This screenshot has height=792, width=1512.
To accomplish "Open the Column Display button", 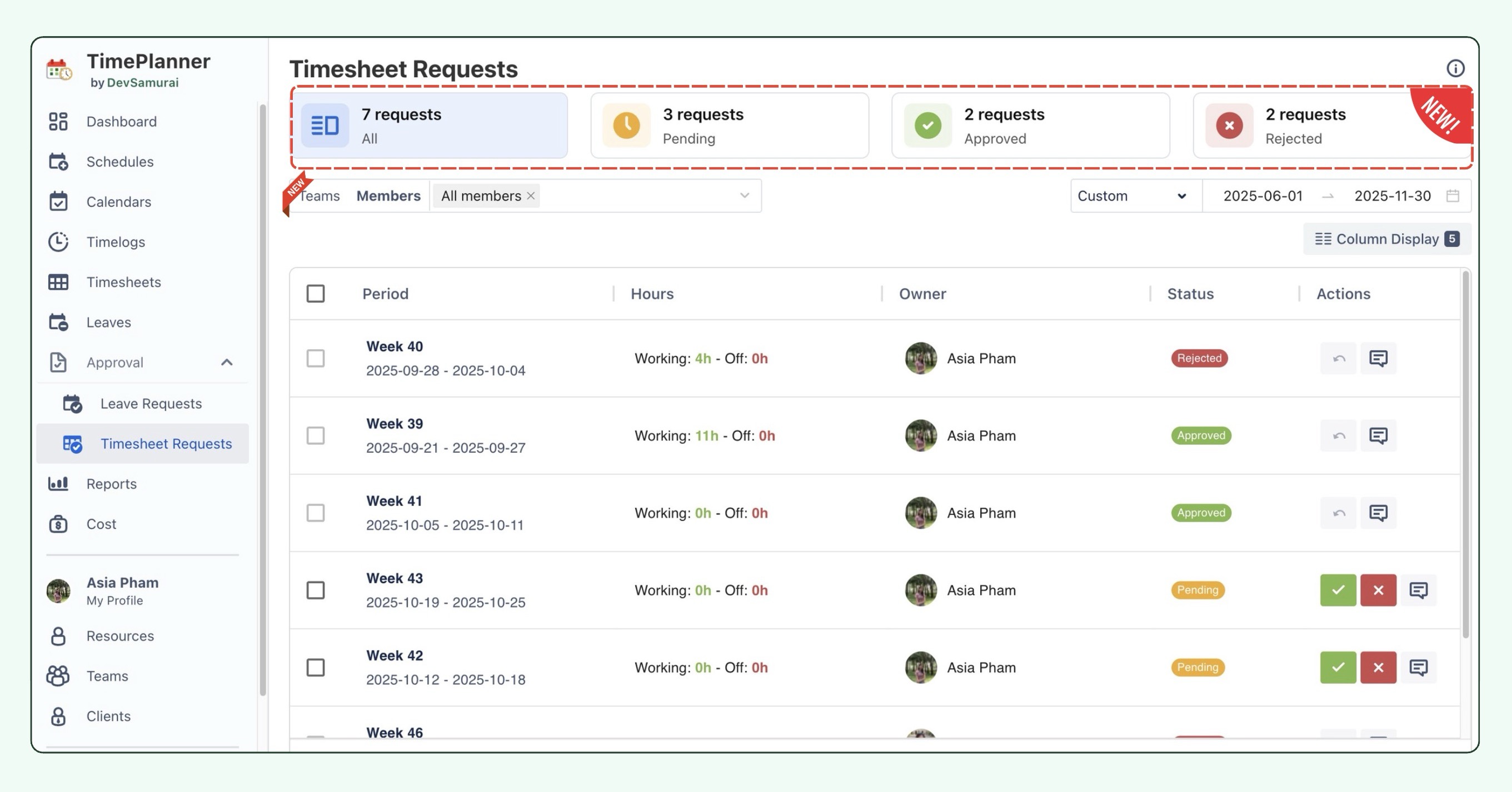I will coord(1386,239).
